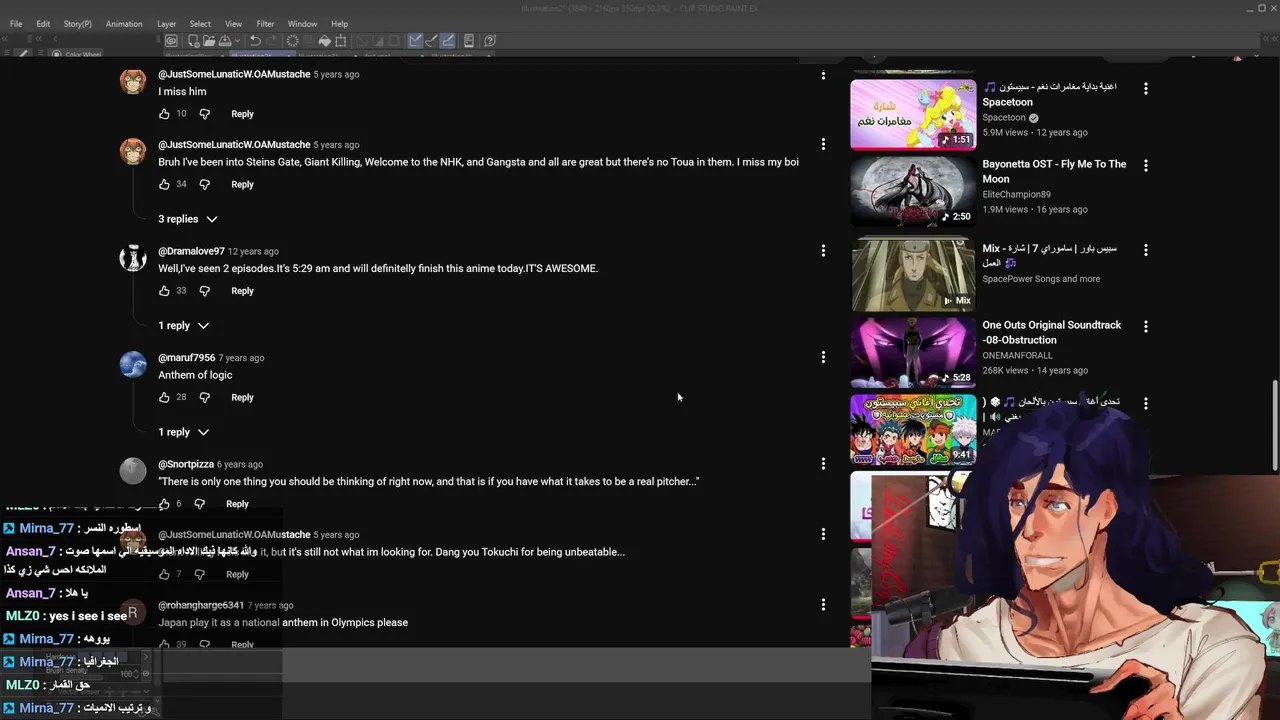Open the File menu

click(x=16, y=24)
